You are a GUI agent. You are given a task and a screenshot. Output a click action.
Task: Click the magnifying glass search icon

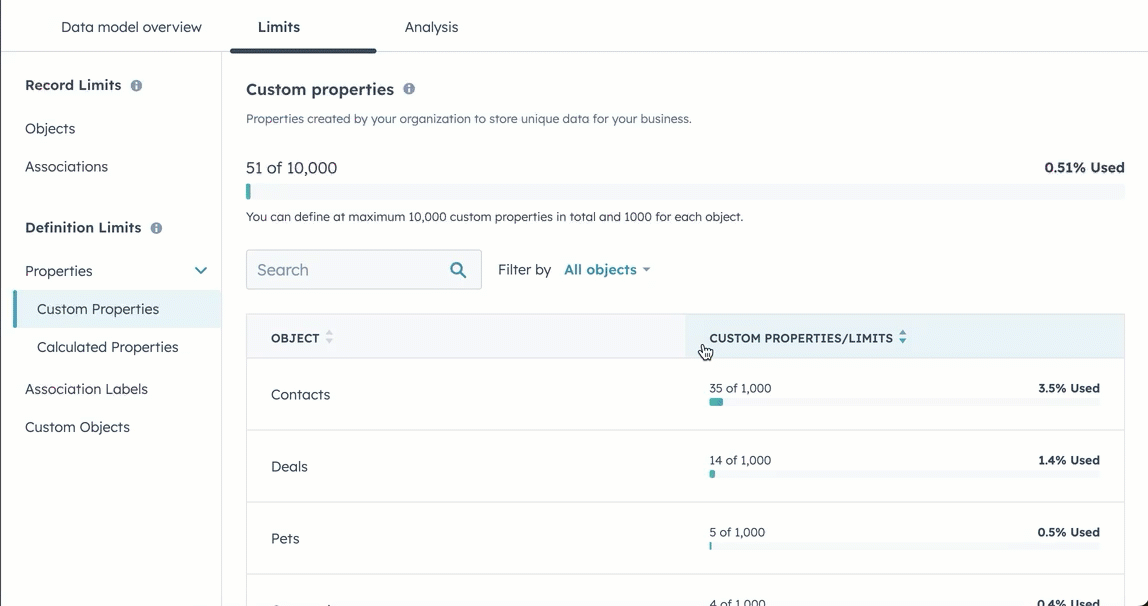click(x=458, y=269)
